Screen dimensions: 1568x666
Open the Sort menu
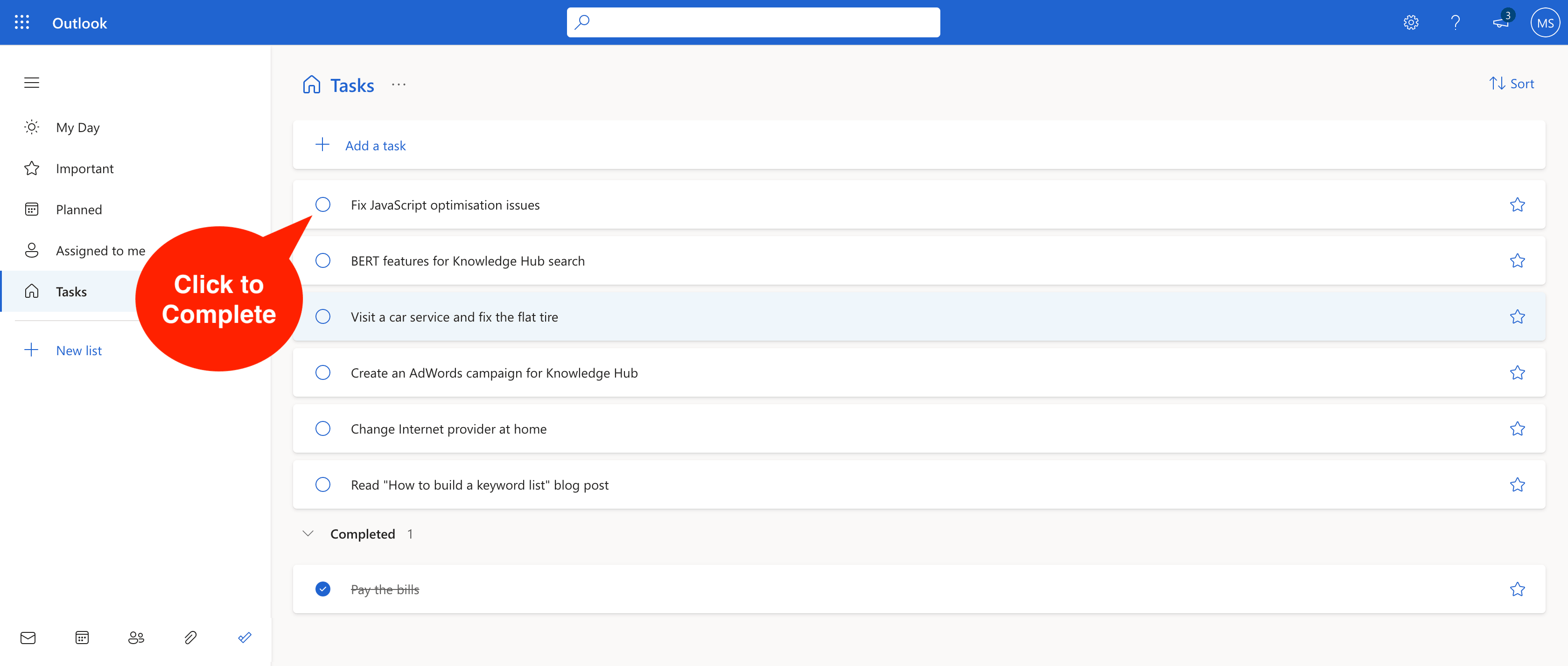(x=1512, y=84)
